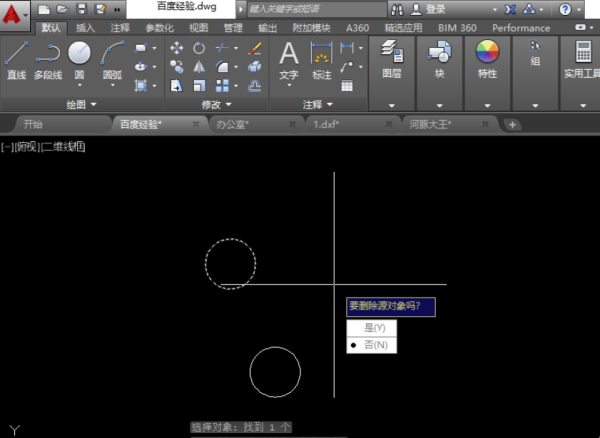
Task: Click the keyword search input field
Action: coord(317,9)
